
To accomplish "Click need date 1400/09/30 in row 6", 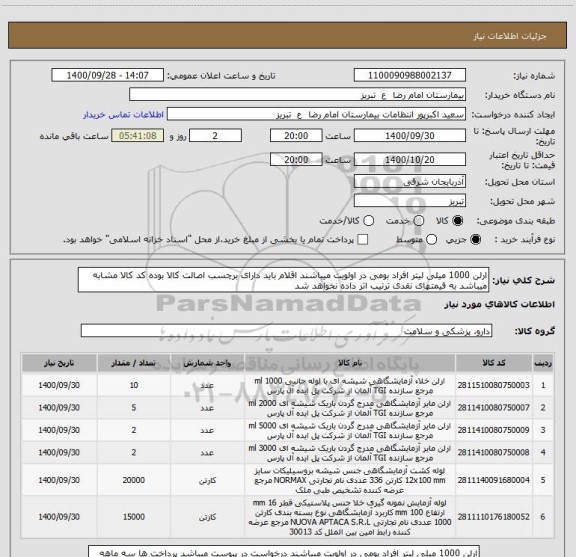I will pos(59,517).
